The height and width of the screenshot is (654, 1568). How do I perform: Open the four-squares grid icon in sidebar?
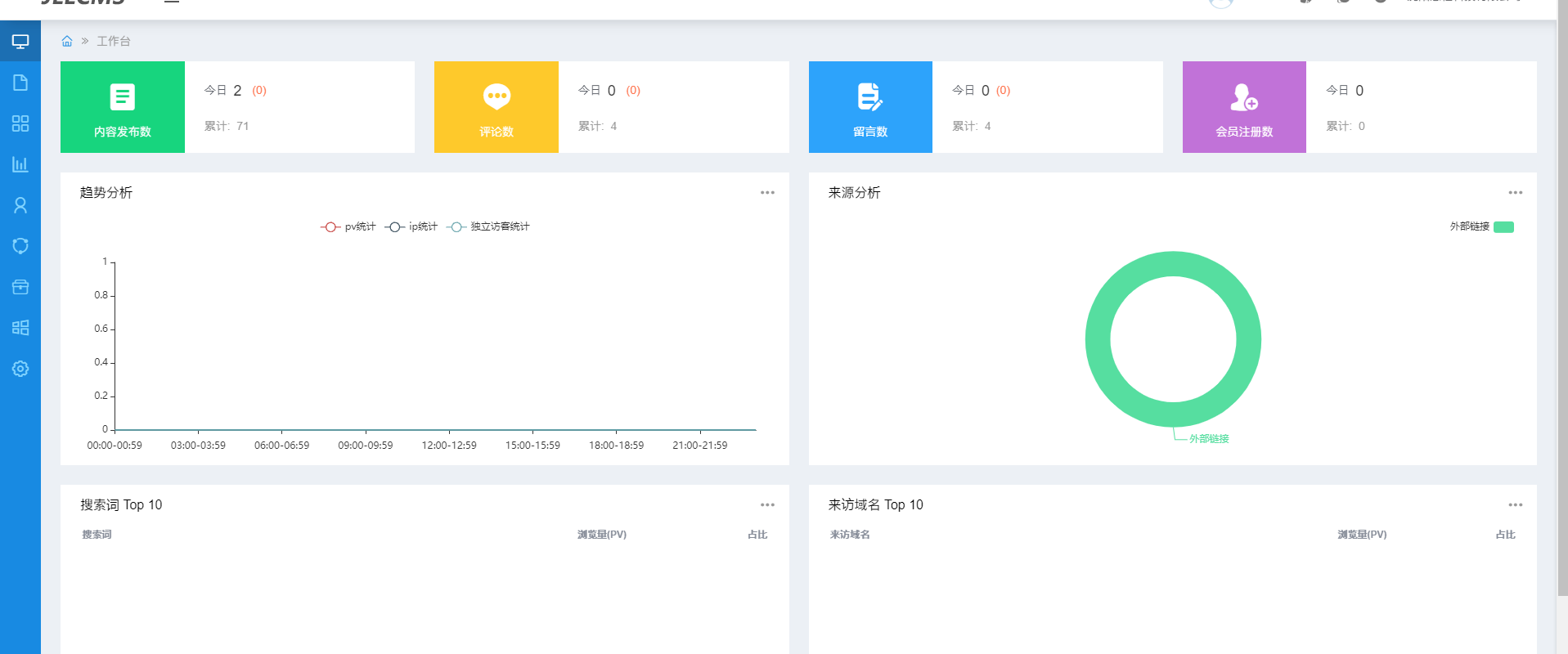[20, 123]
